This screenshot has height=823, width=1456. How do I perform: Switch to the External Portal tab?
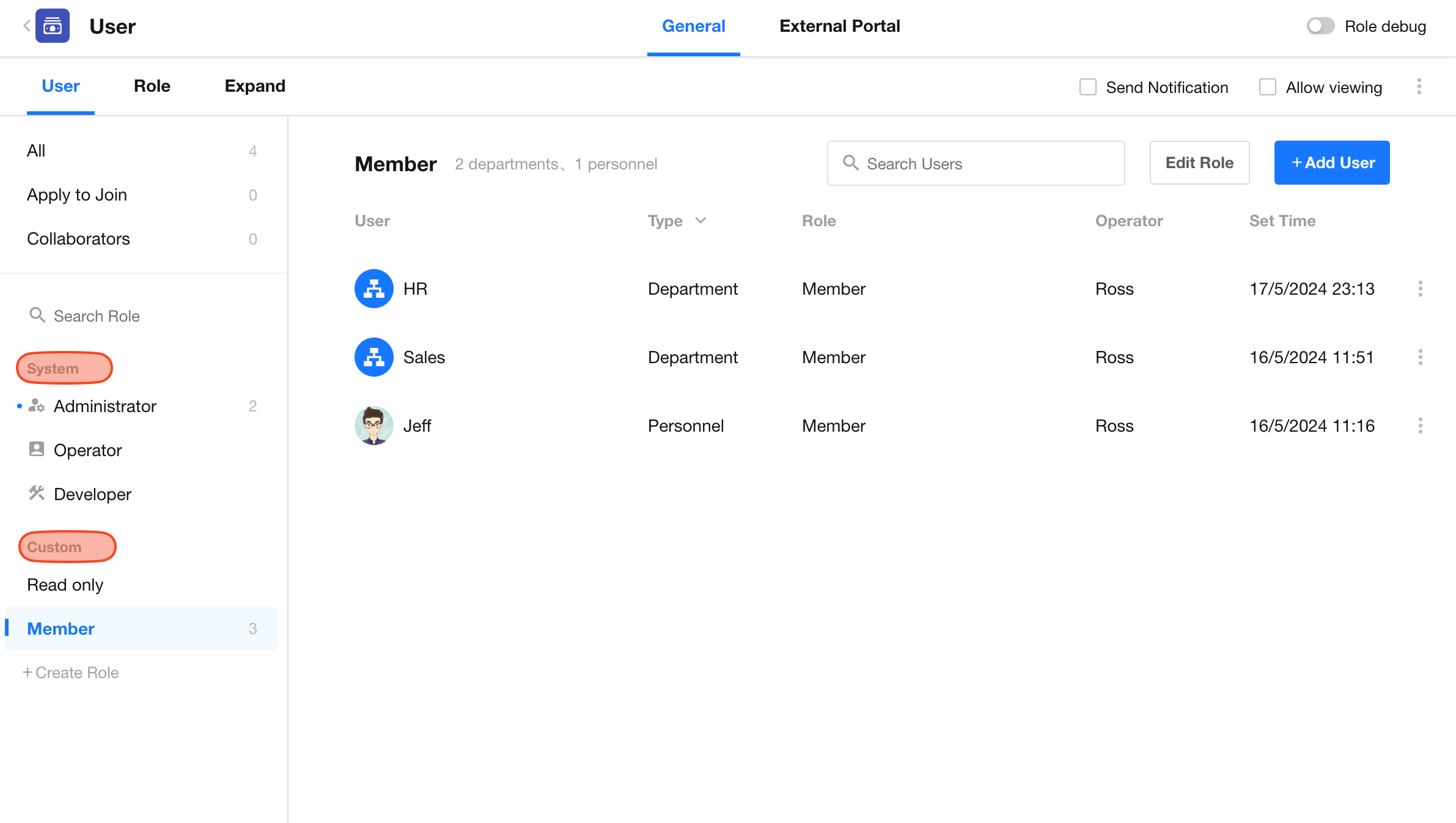click(x=839, y=26)
